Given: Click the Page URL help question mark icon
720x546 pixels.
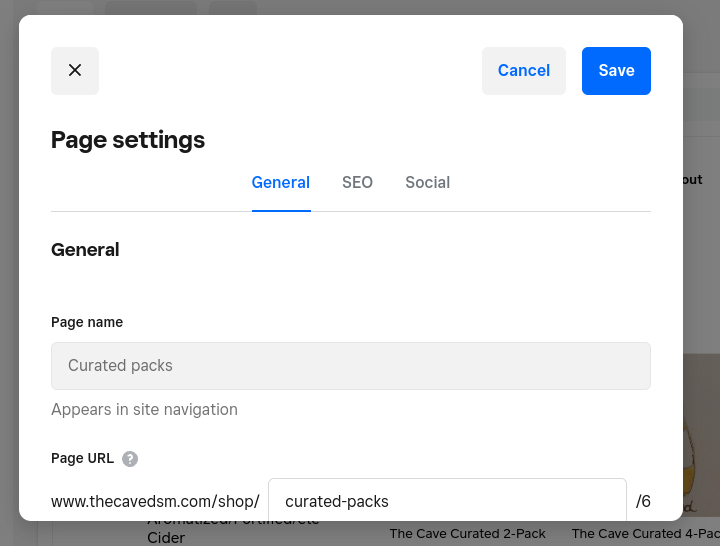Looking at the screenshot, I should coord(130,459).
